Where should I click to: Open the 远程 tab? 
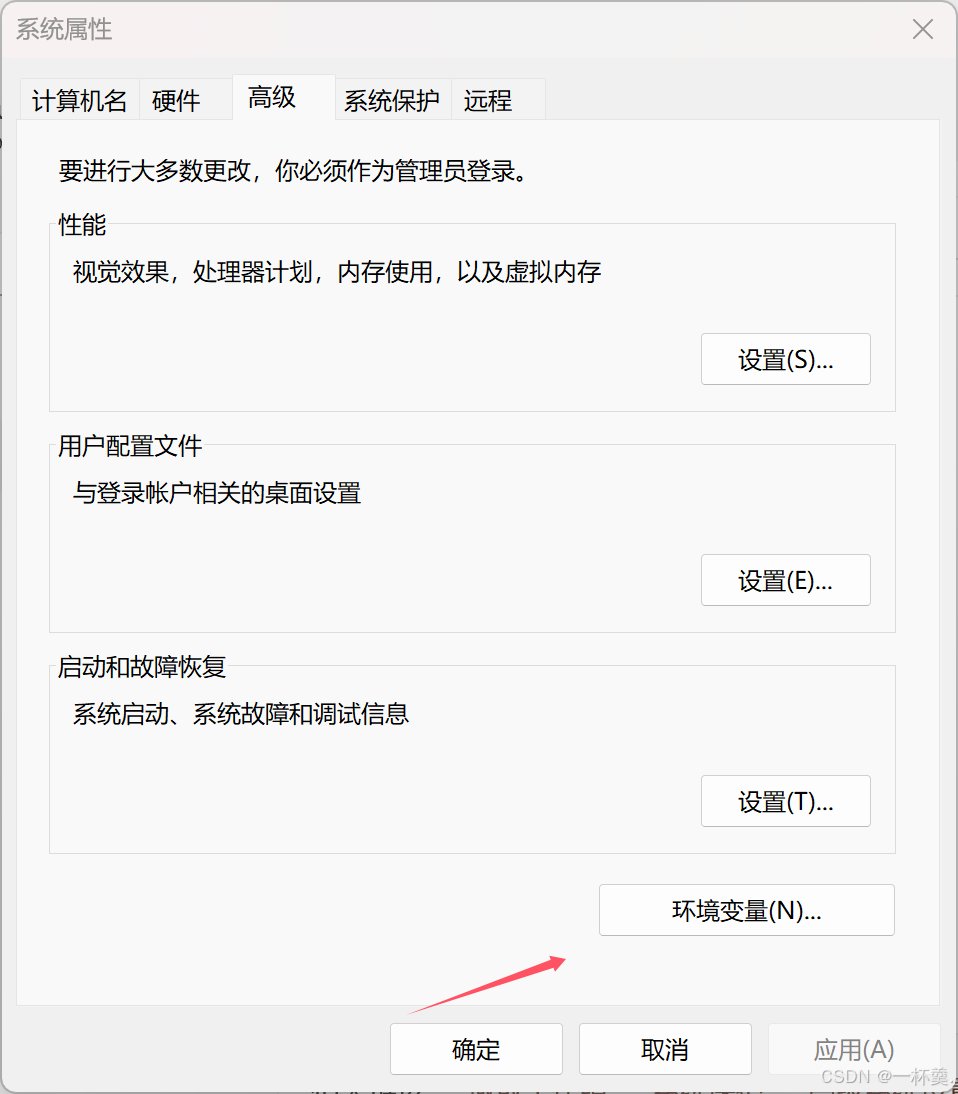coord(498,100)
